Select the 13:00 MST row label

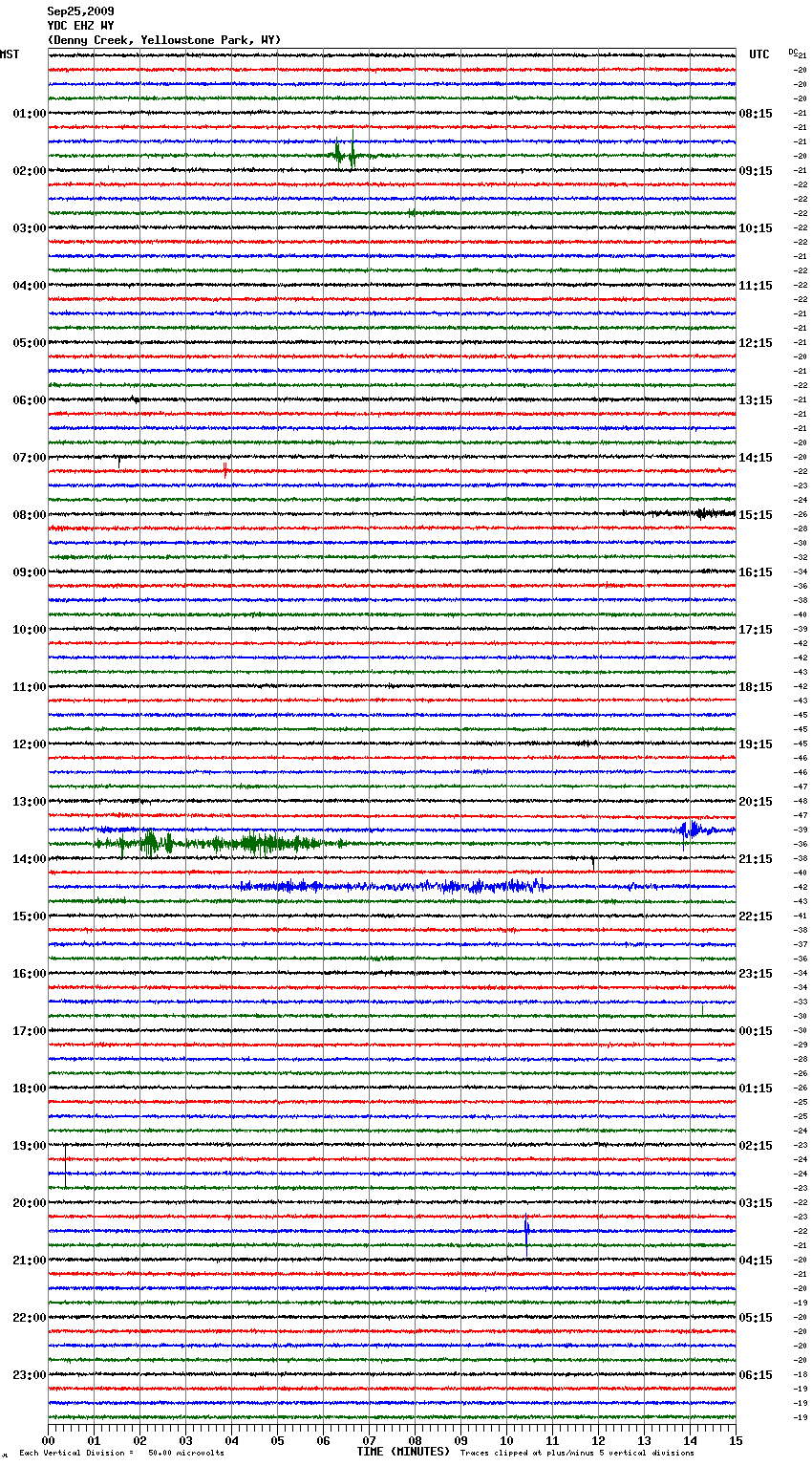pyautogui.click(x=30, y=802)
